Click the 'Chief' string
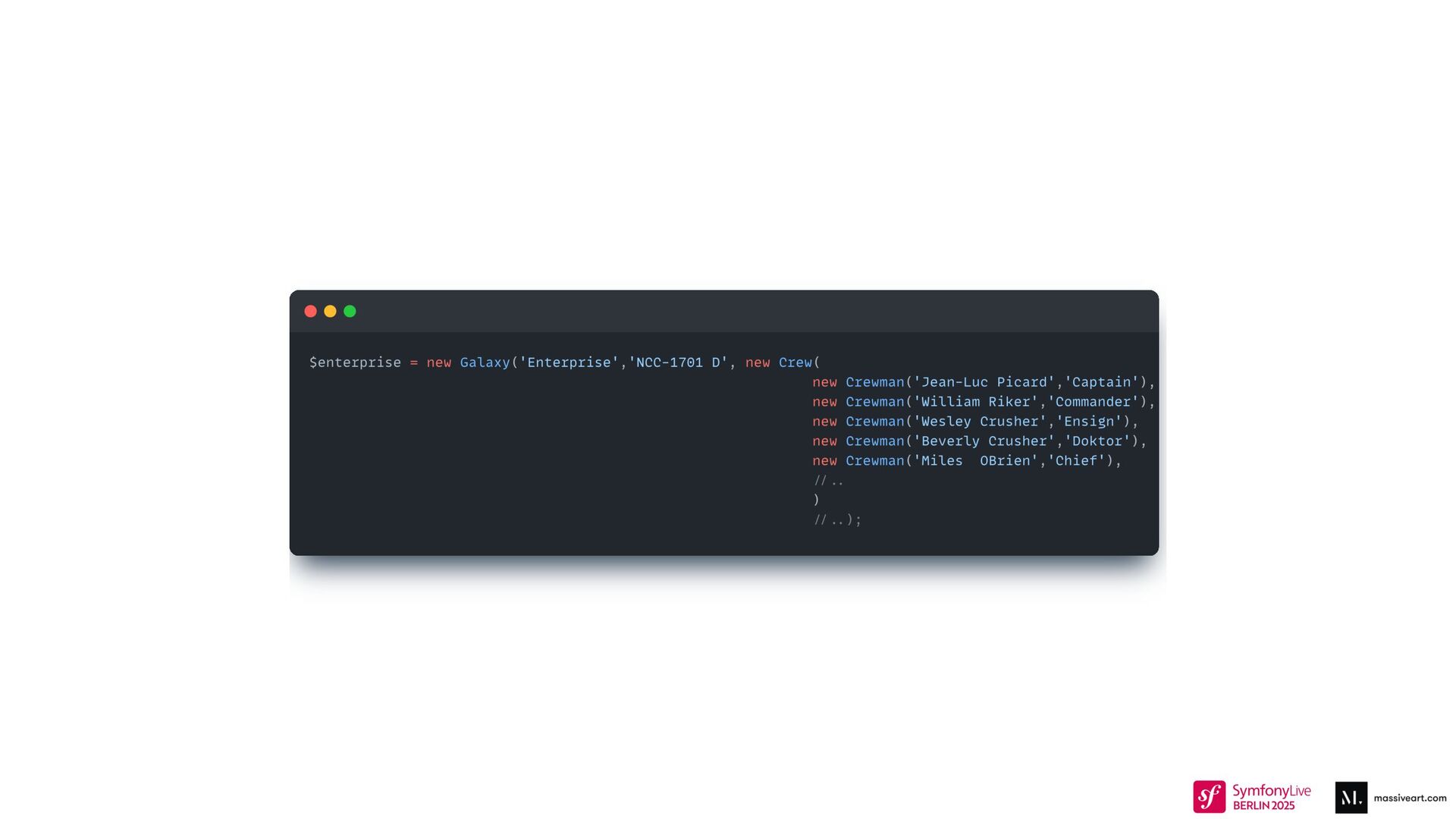 click(x=1076, y=461)
